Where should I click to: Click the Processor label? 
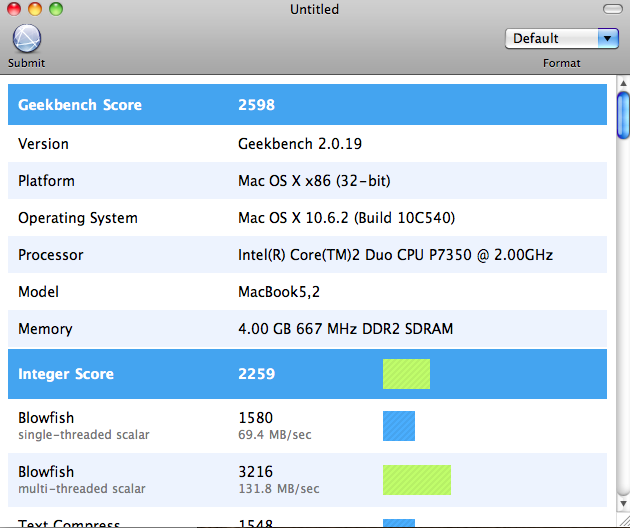[51, 255]
